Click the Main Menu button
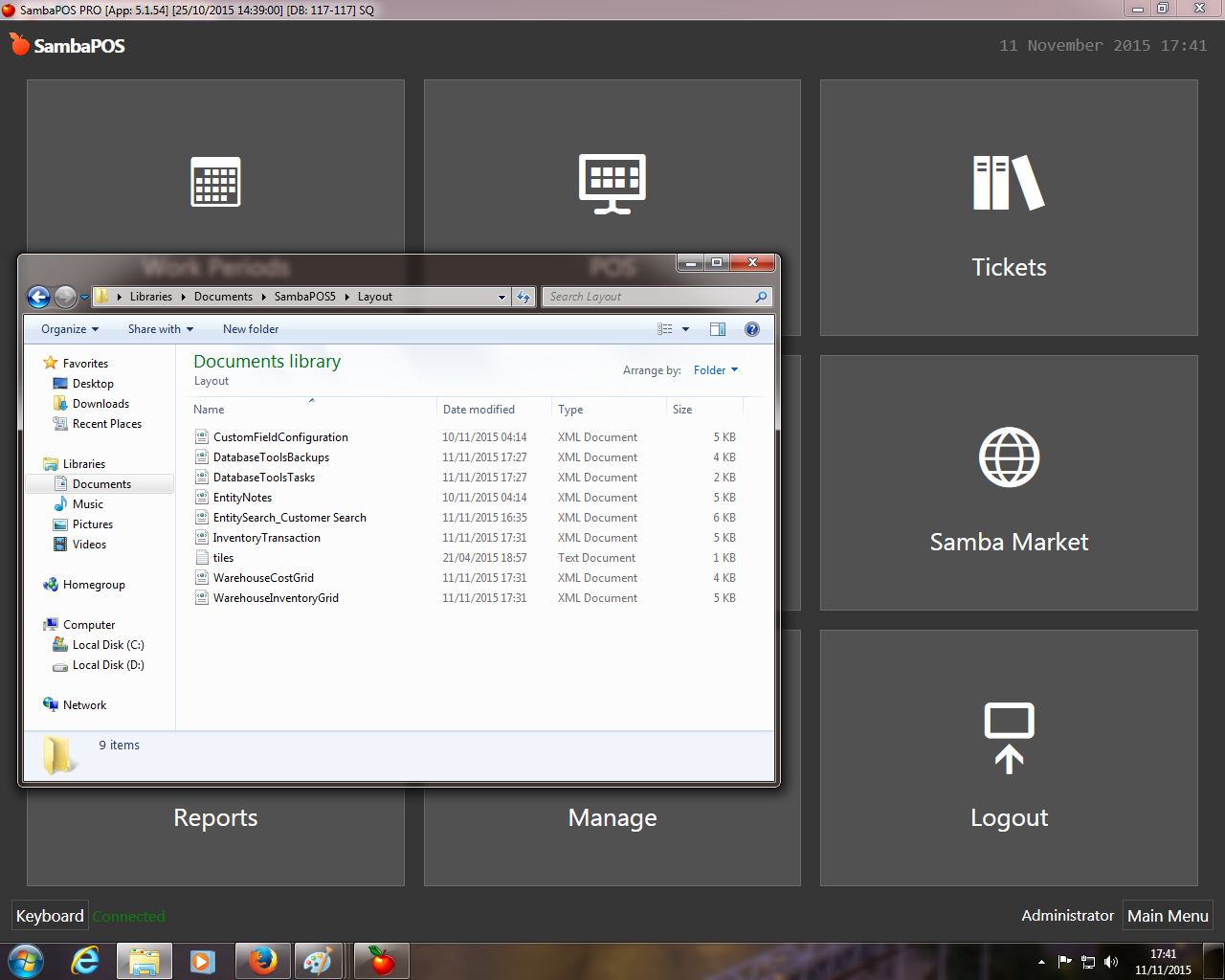Viewport: 1225px width, 980px height. [1168, 916]
